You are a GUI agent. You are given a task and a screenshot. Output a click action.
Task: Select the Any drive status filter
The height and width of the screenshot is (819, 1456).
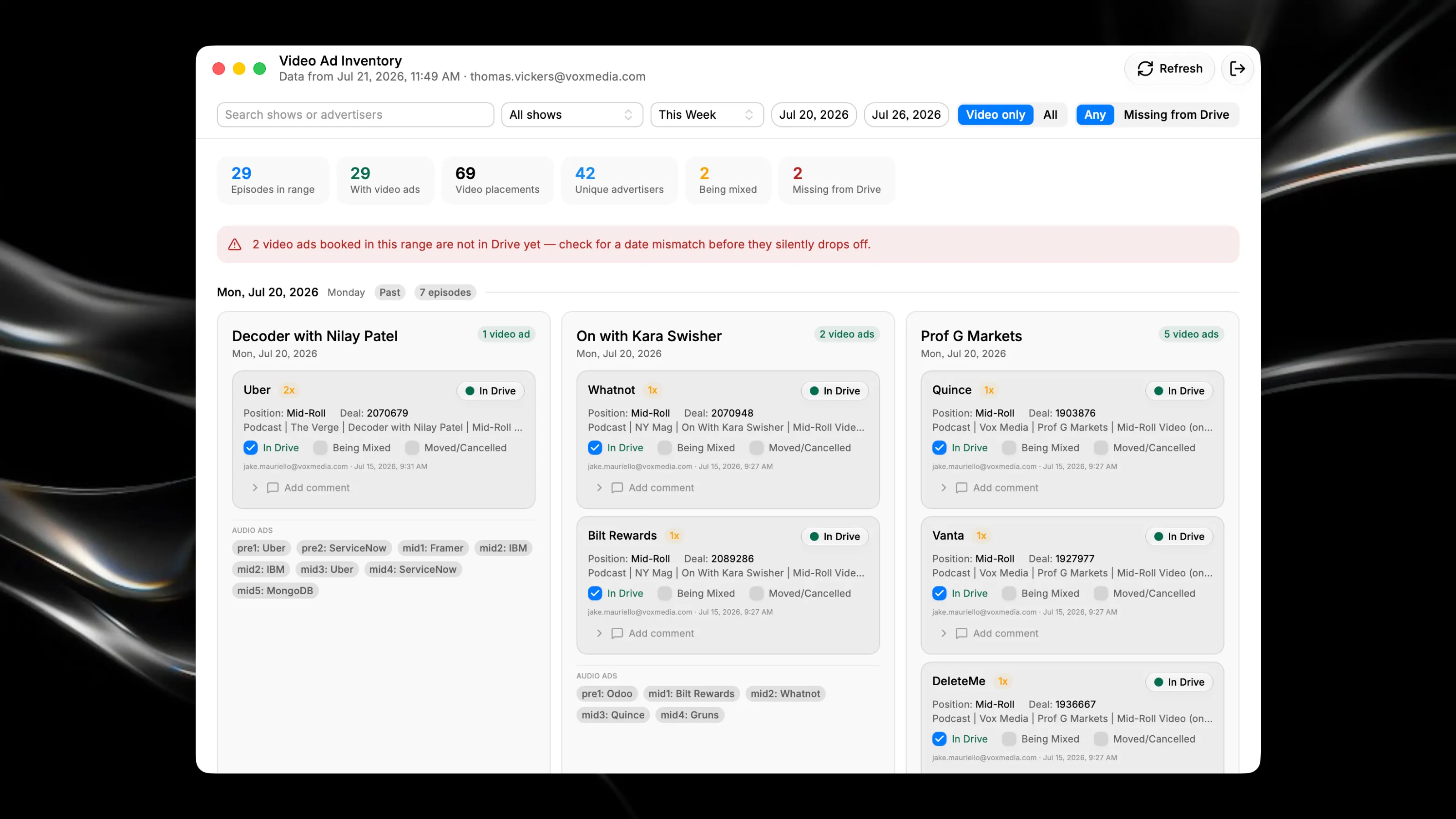tap(1095, 115)
